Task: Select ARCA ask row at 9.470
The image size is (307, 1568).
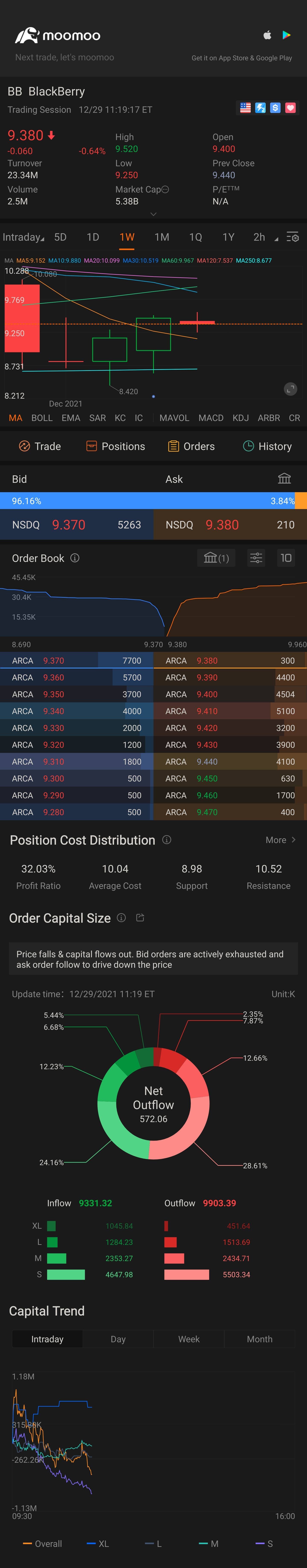Action: [230, 812]
